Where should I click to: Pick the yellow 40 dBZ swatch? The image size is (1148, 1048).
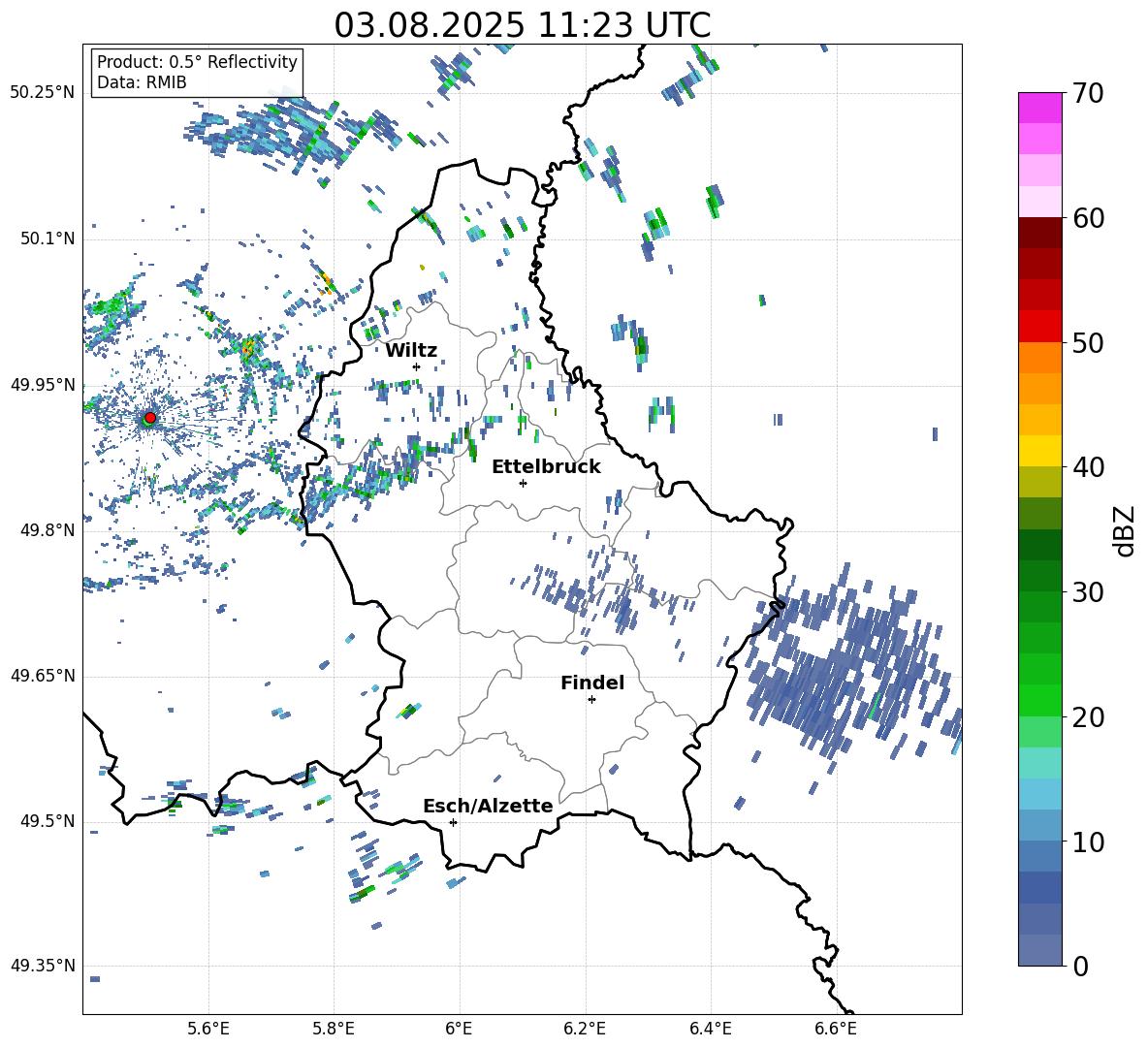click(x=1040, y=451)
